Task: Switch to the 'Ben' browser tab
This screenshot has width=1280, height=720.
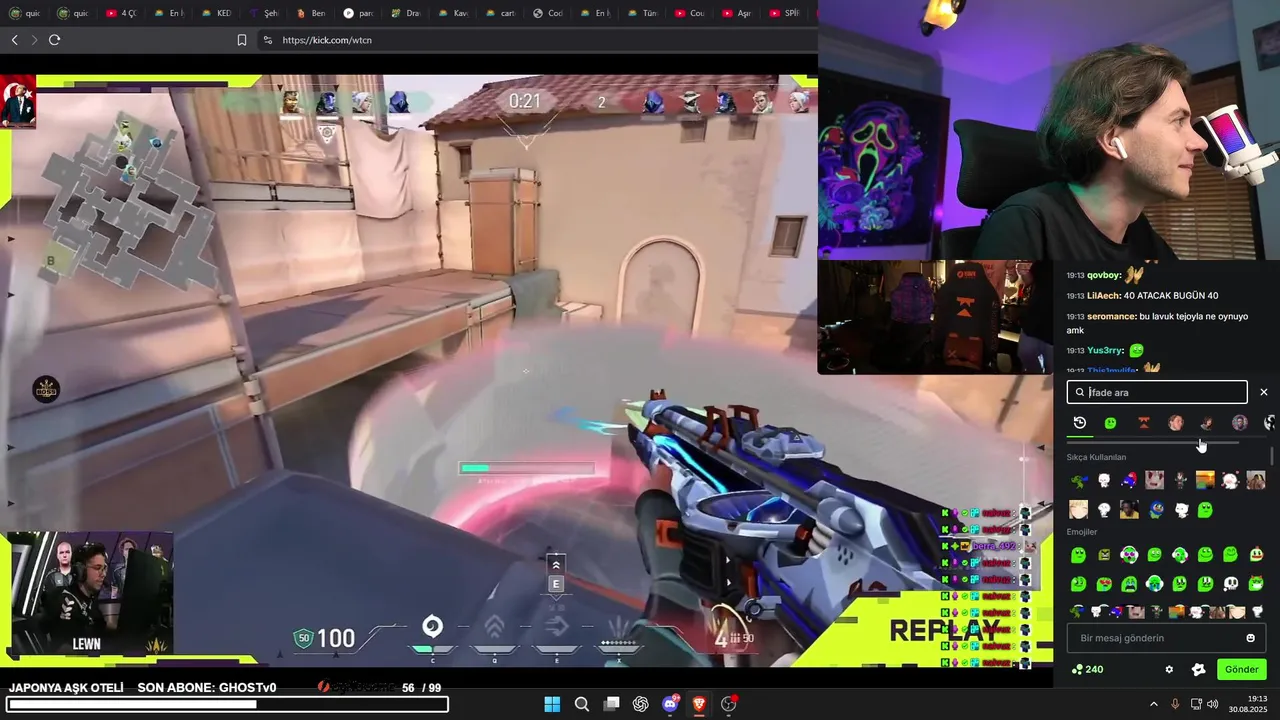Action: point(312,13)
